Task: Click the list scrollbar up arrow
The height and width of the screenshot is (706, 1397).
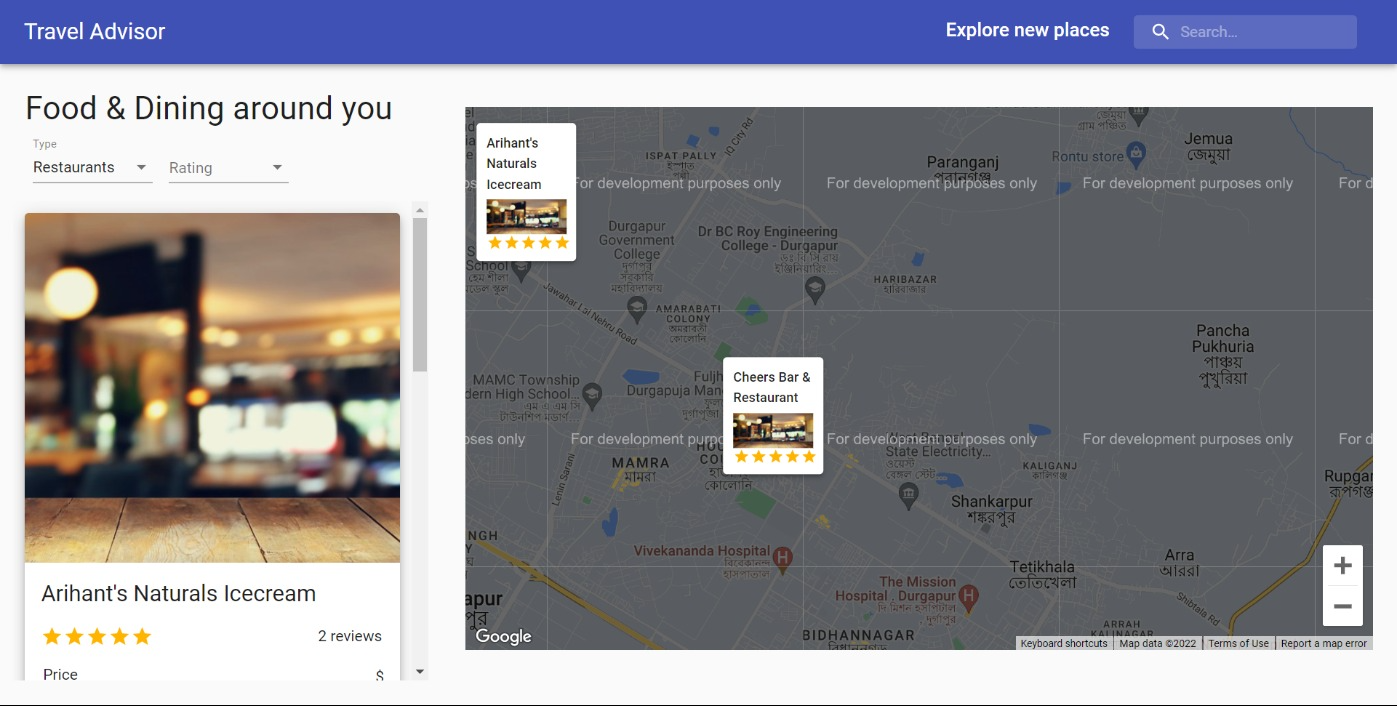Action: [420, 210]
